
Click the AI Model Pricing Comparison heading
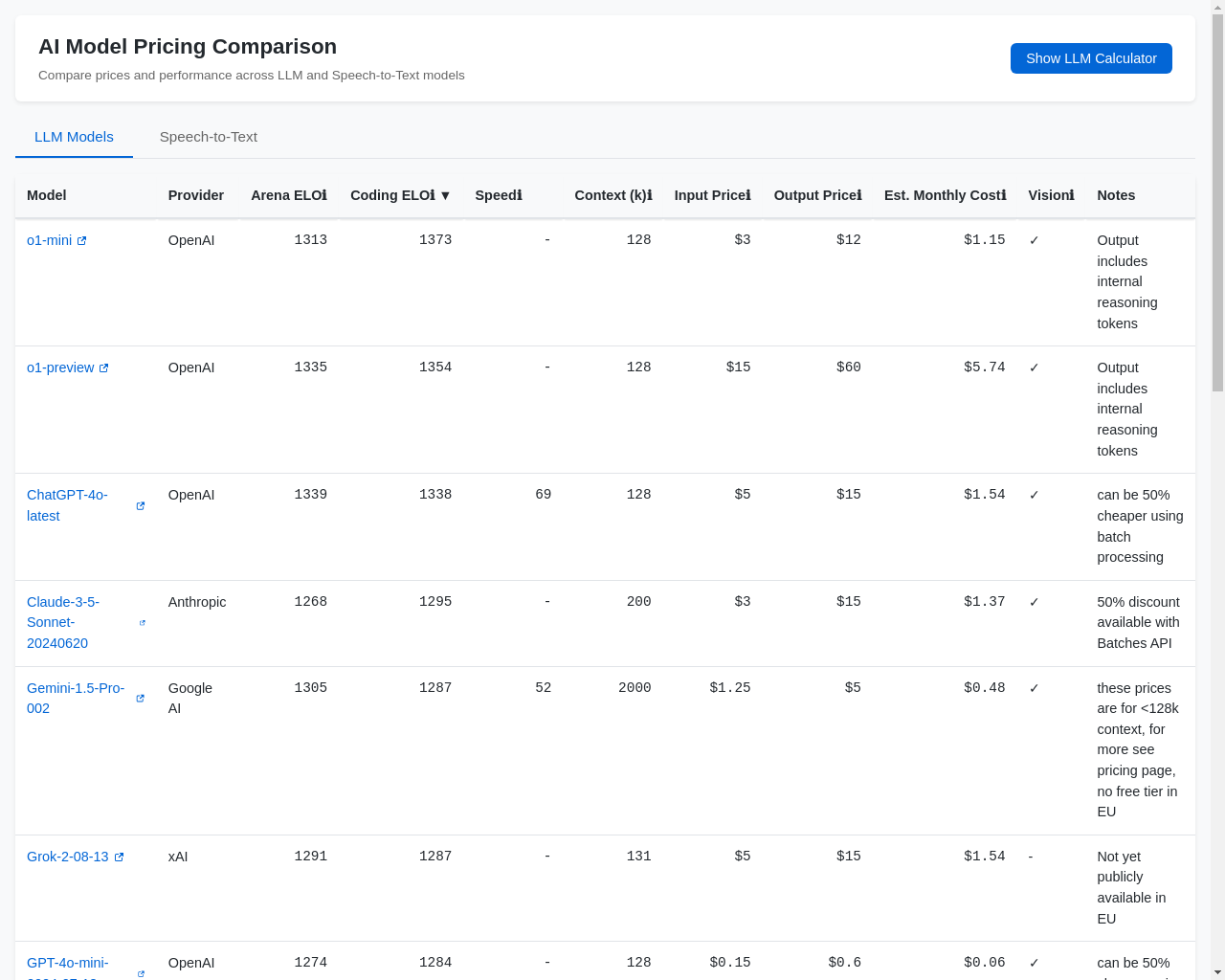pos(188,47)
